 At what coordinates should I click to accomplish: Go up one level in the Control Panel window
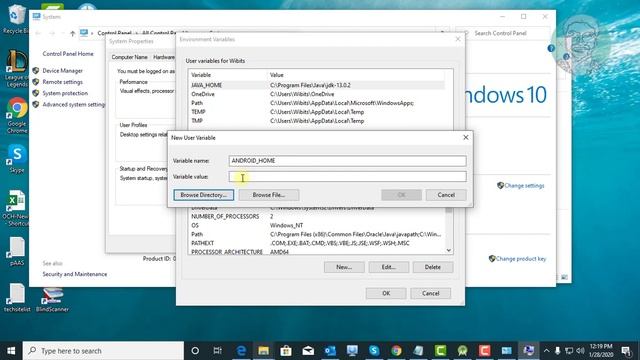click(x=73, y=33)
